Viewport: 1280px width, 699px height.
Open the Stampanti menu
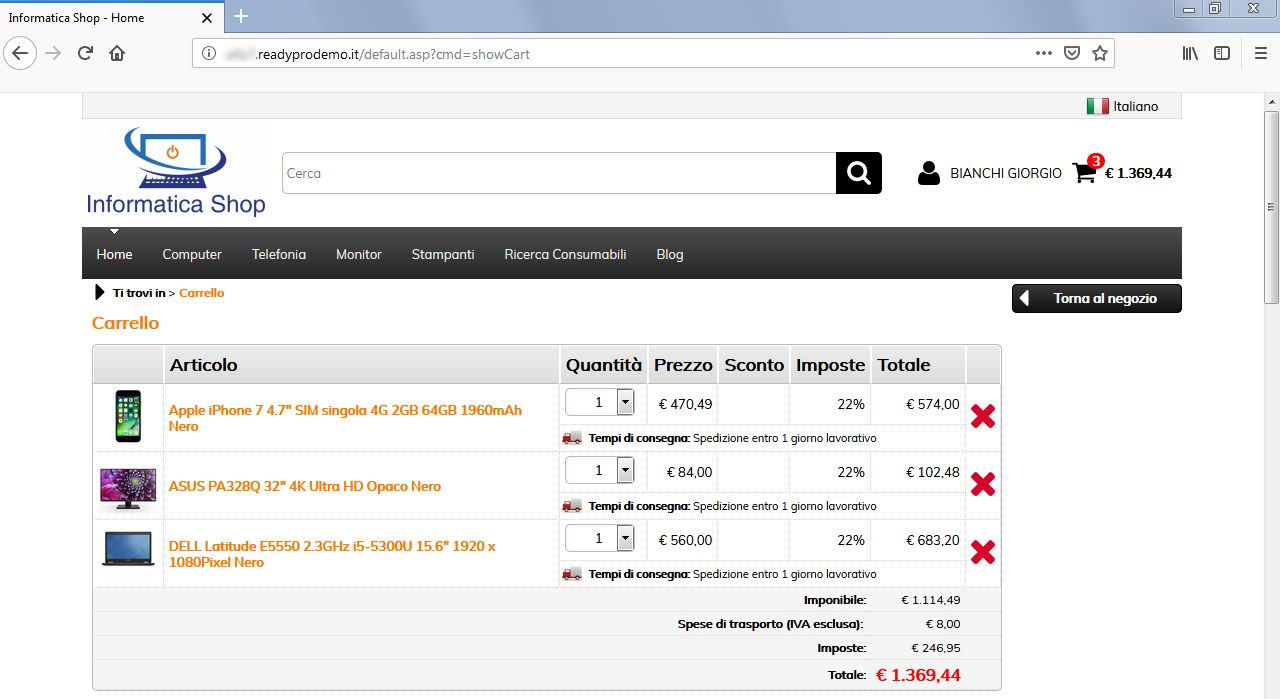click(443, 254)
